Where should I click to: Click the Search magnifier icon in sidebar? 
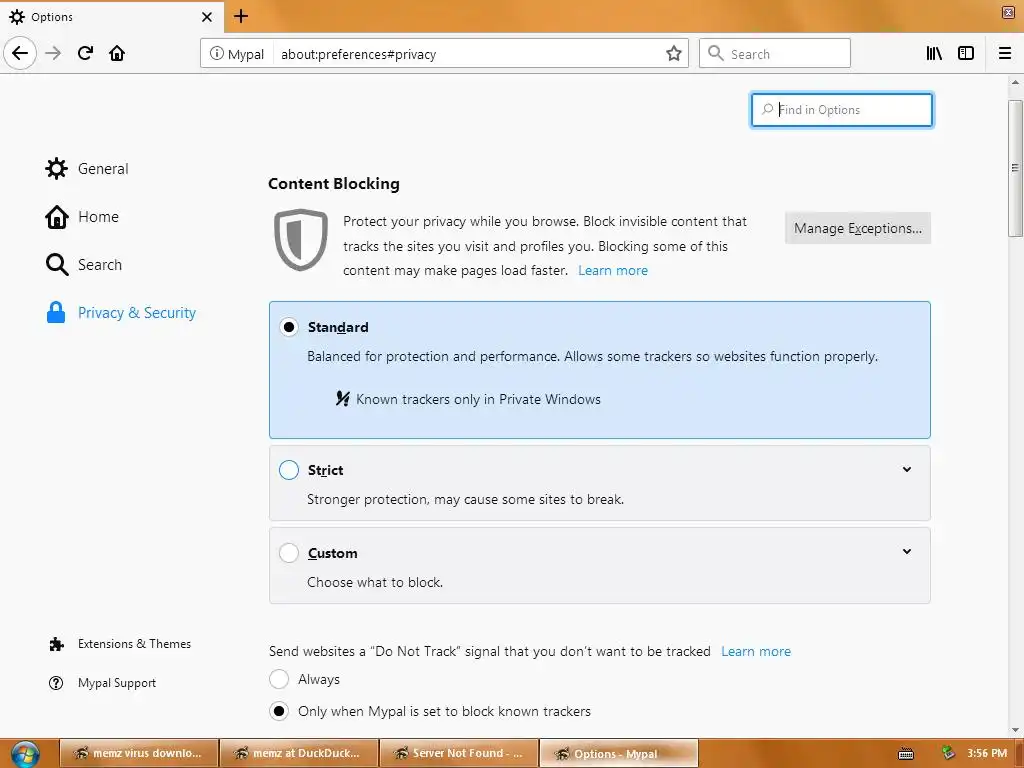pyautogui.click(x=57, y=264)
